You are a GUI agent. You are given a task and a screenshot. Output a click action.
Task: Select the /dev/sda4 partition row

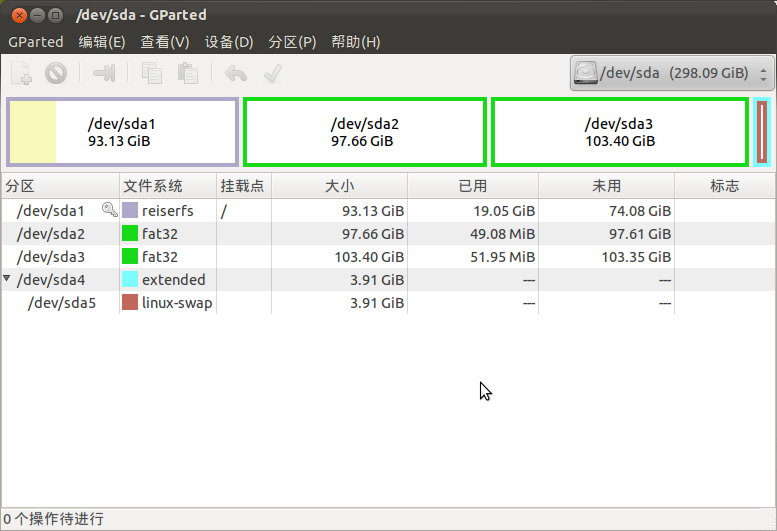pyautogui.click(x=388, y=279)
